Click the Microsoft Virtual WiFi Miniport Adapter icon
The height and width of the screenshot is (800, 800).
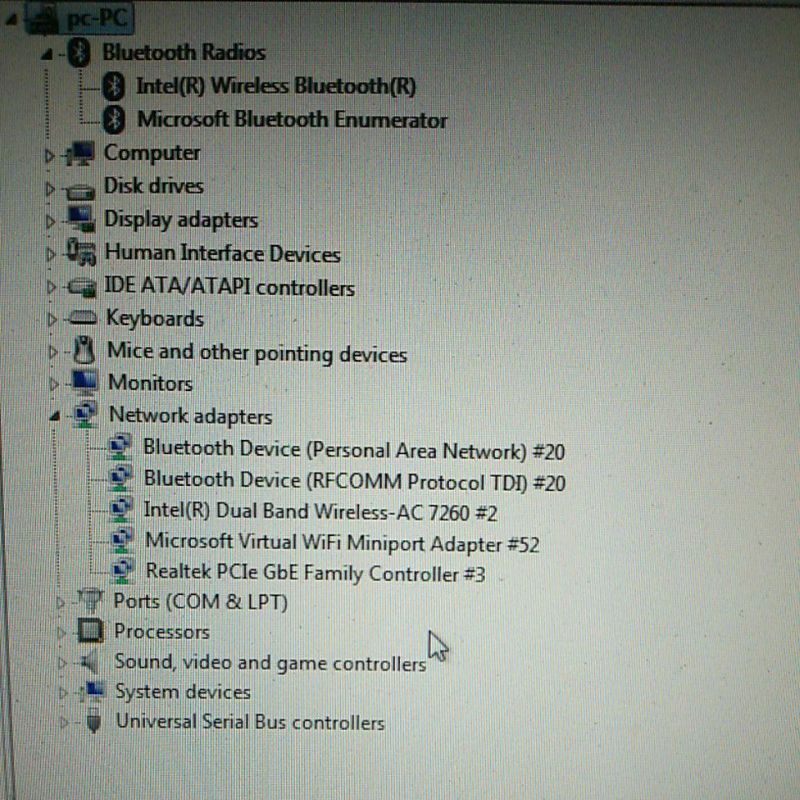point(122,541)
